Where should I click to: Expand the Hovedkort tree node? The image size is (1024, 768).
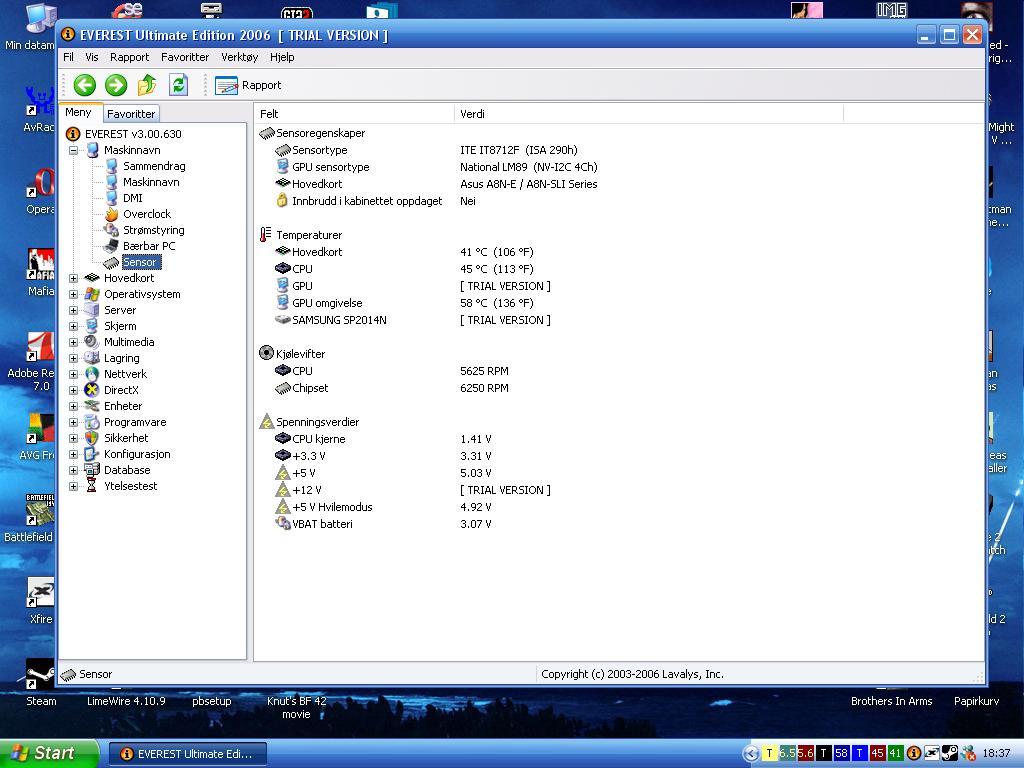coord(74,278)
